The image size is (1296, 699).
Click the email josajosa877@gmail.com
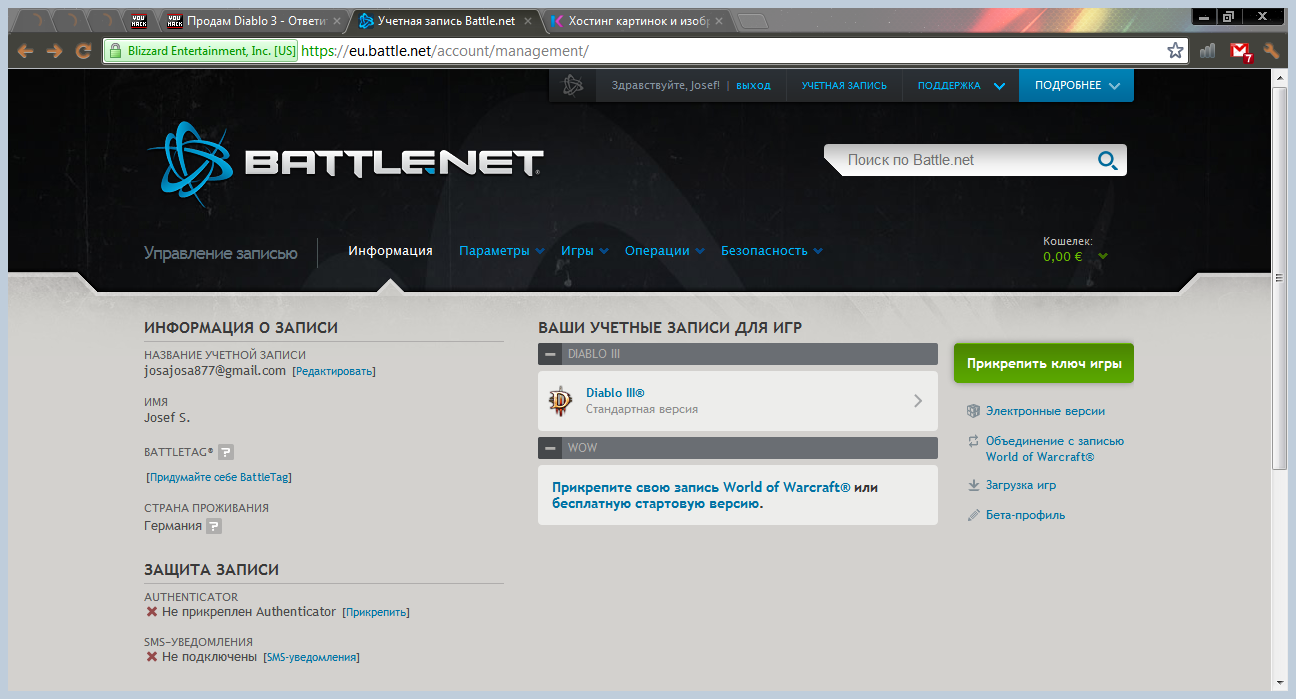click(x=215, y=370)
